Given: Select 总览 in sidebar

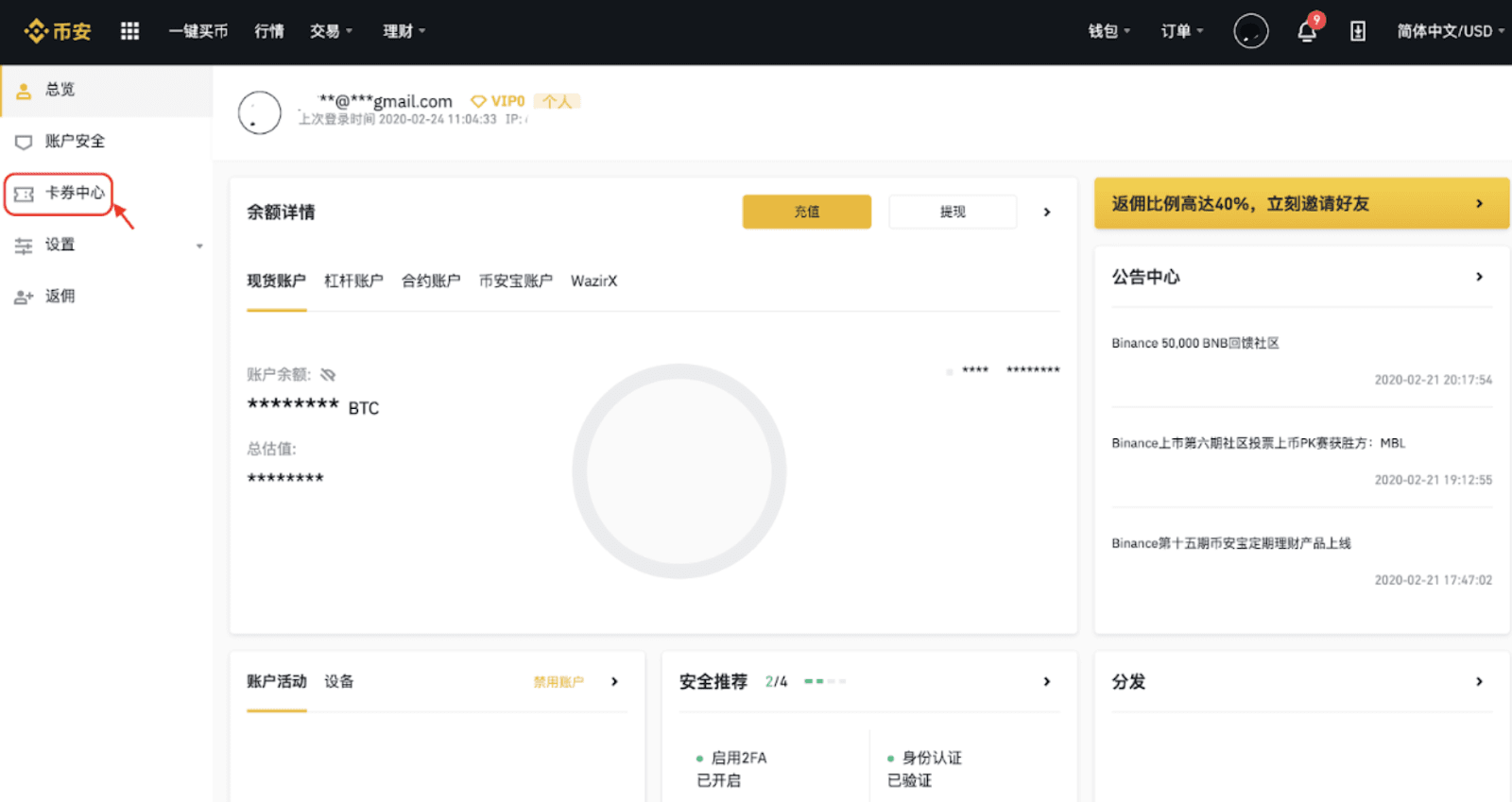Looking at the screenshot, I should pos(106,91).
